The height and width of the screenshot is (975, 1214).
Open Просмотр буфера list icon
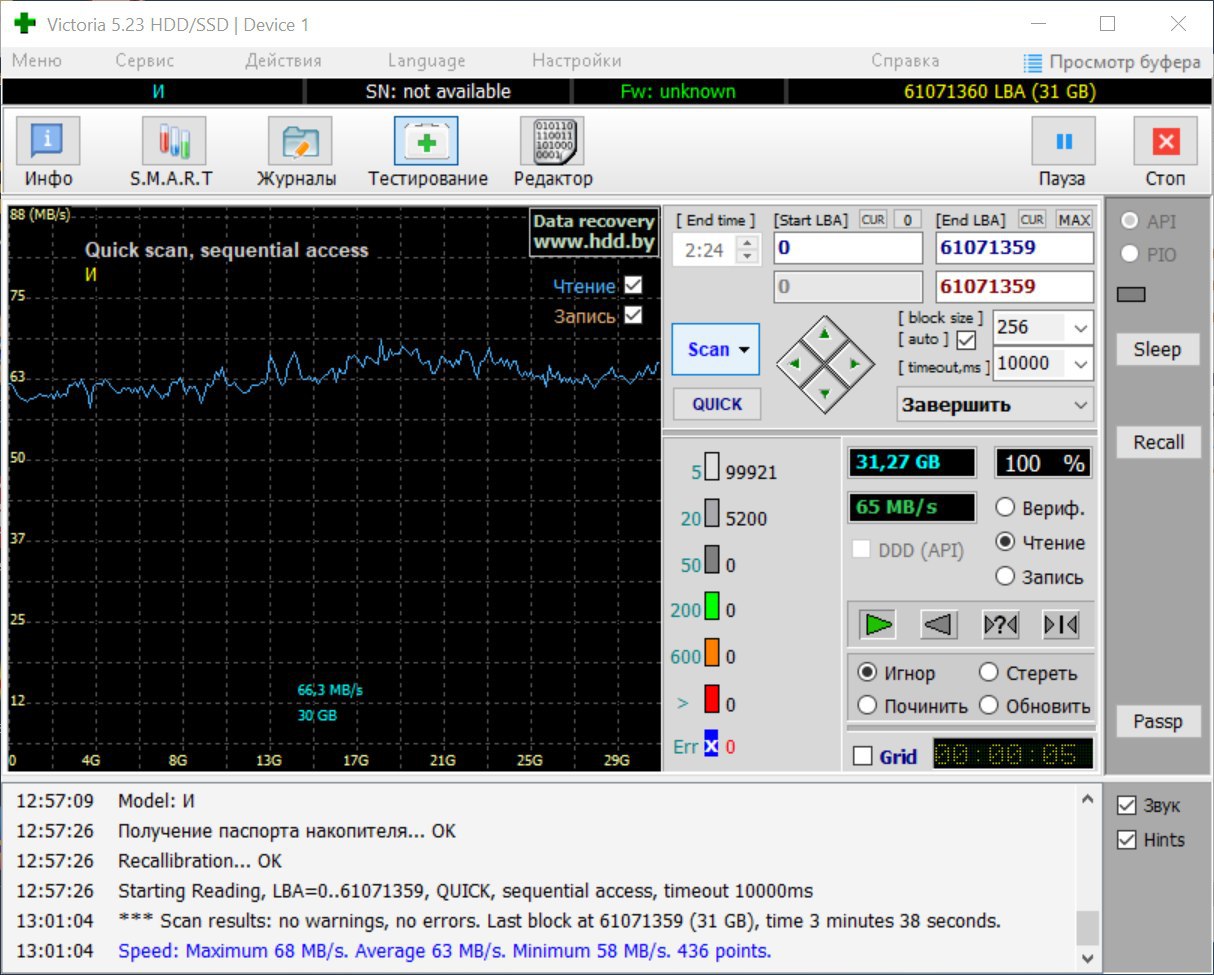coord(1033,62)
